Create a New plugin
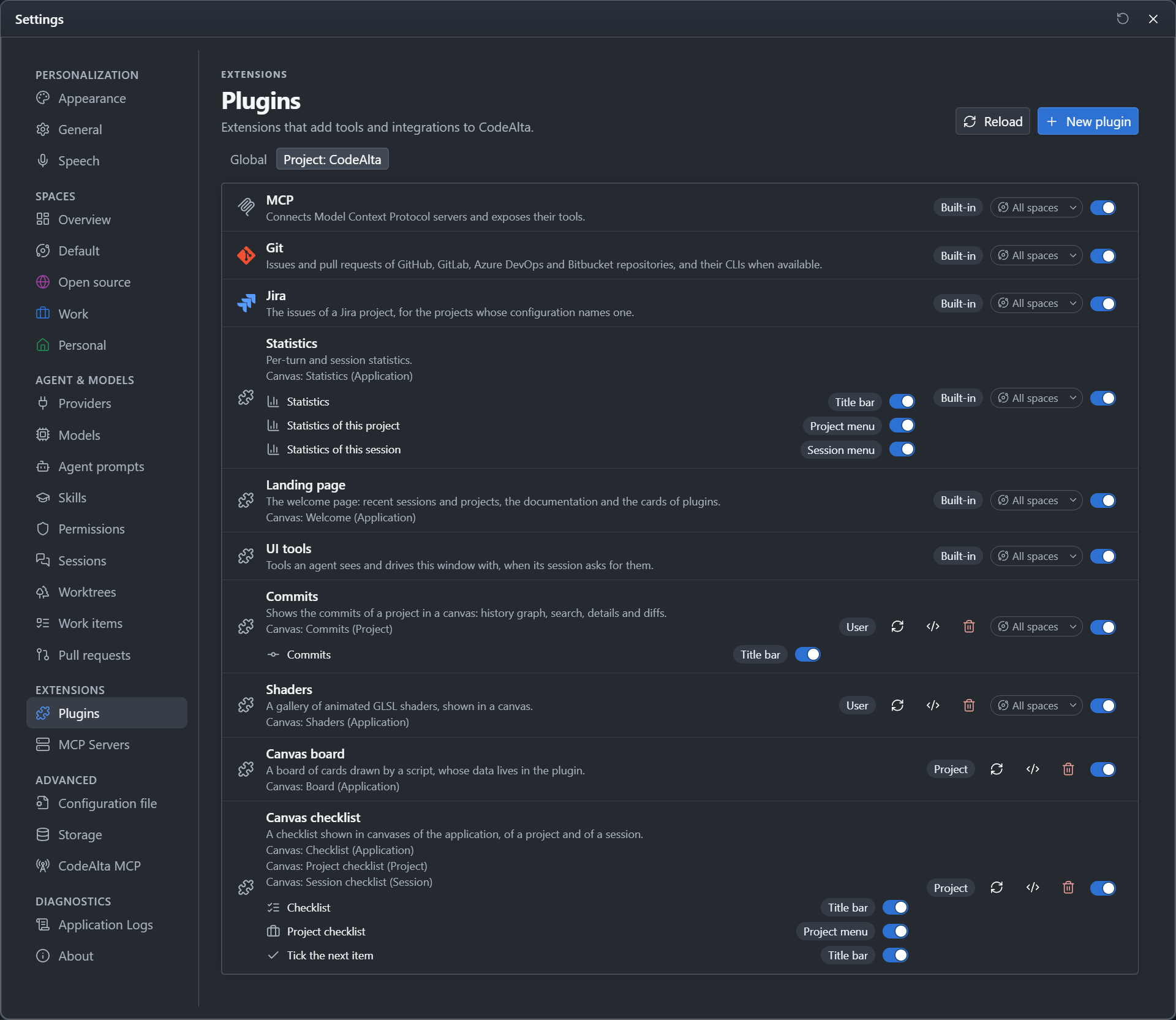 click(1087, 121)
